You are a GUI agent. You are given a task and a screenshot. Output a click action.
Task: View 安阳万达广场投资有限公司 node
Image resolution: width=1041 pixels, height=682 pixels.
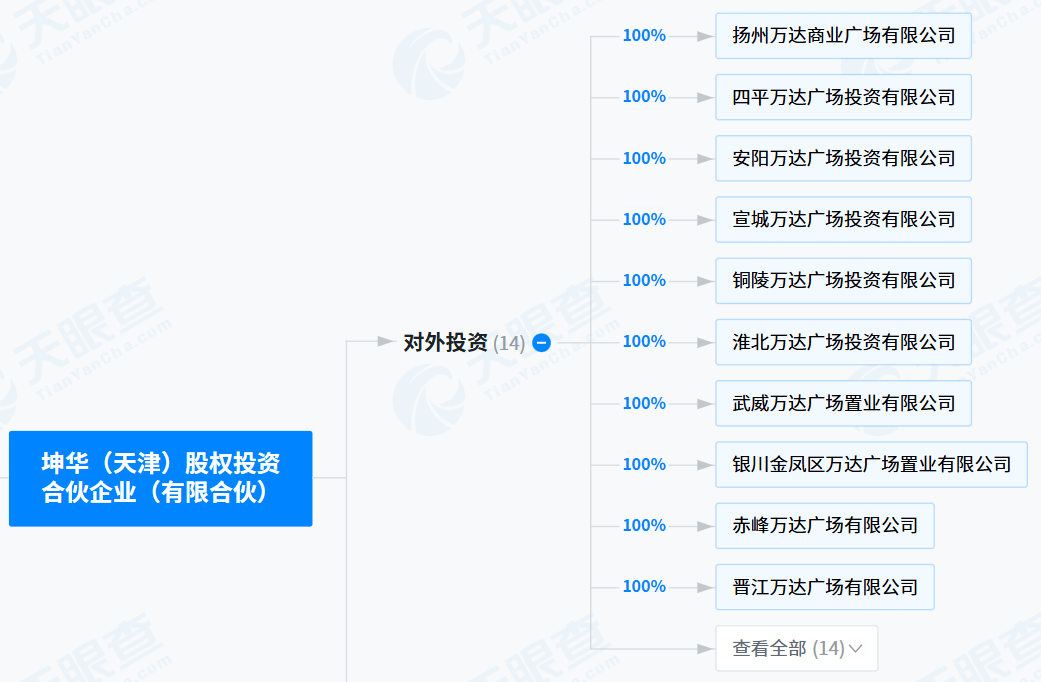[x=843, y=158]
